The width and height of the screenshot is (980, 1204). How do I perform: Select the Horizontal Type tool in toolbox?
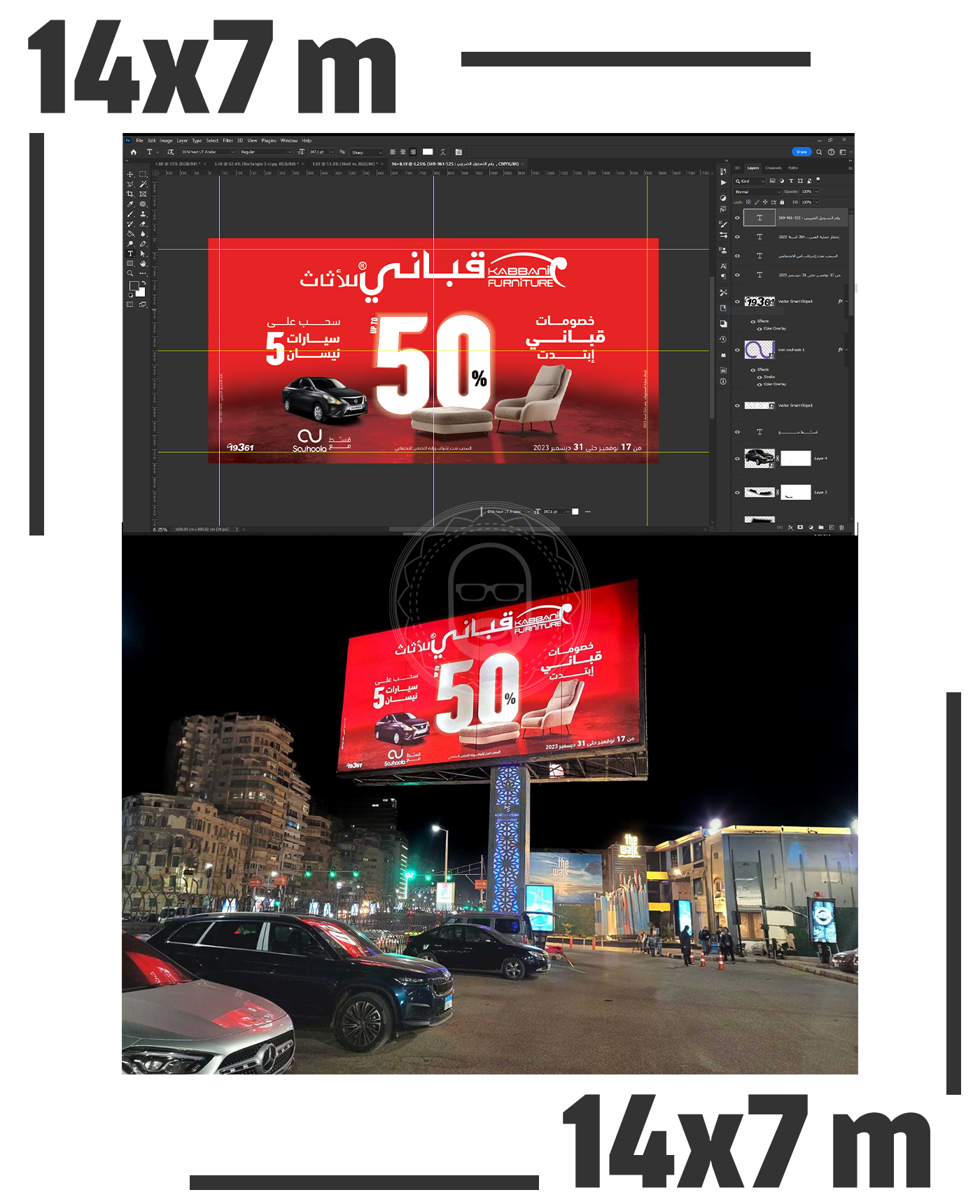point(130,253)
